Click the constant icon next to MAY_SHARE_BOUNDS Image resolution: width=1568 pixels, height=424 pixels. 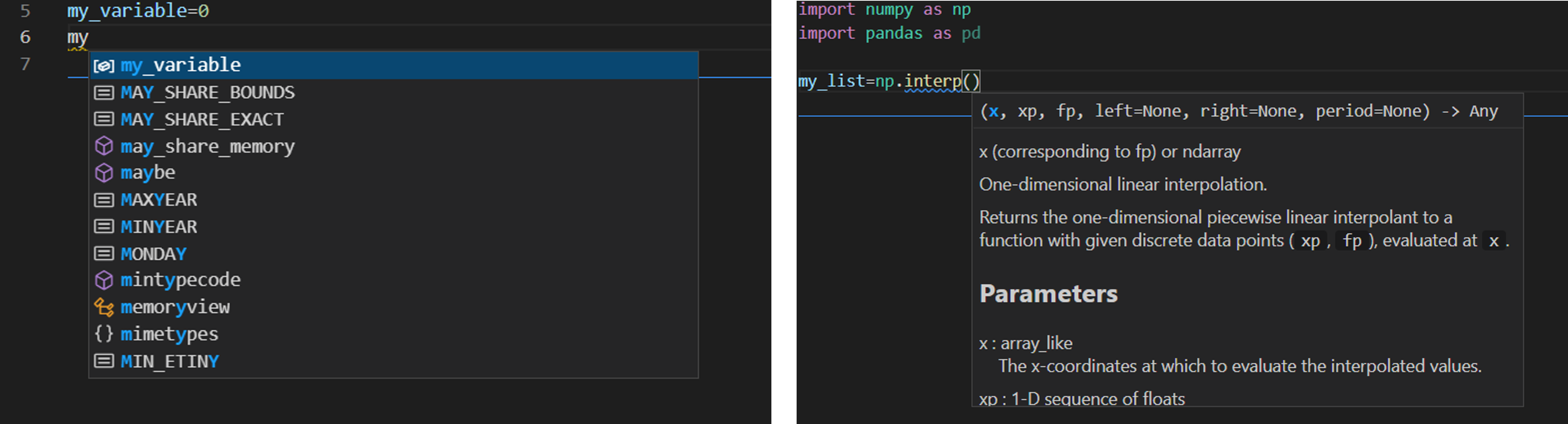(x=104, y=92)
